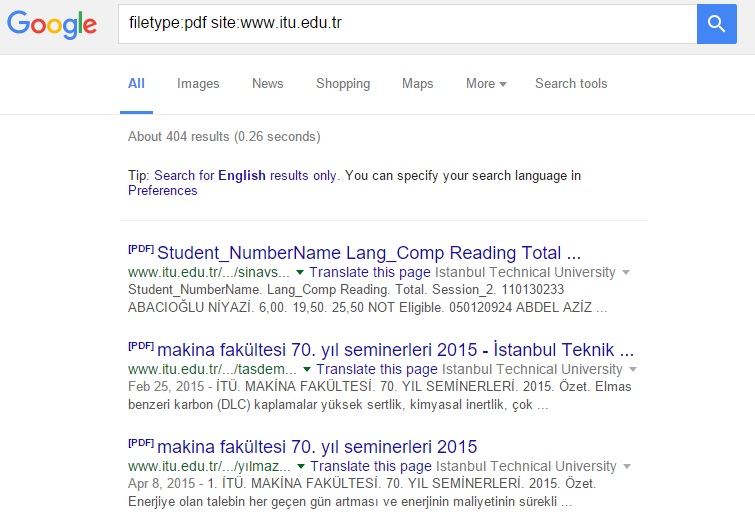The image size is (755, 528).
Task: Click the 'Feb 25, 2015' snippet date
Action: (166, 386)
